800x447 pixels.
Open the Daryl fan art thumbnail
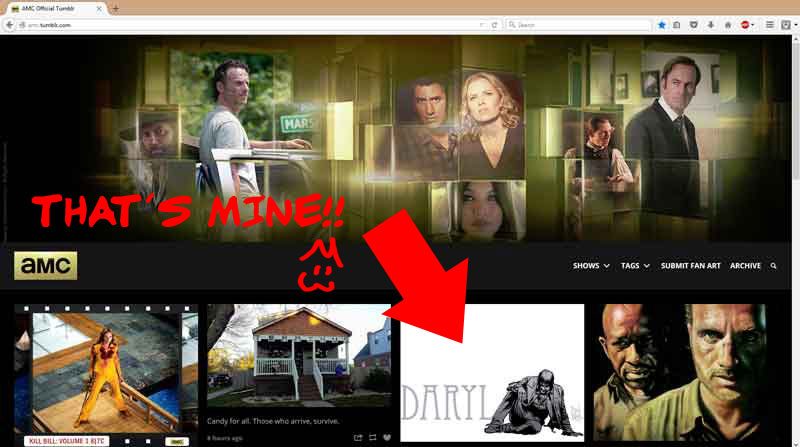(x=492, y=373)
